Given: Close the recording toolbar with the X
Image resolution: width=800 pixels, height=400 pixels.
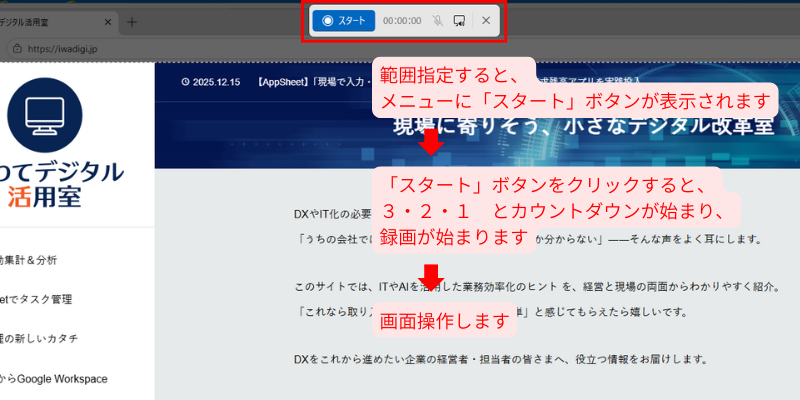Looking at the screenshot, I should (x=486, y=20).
